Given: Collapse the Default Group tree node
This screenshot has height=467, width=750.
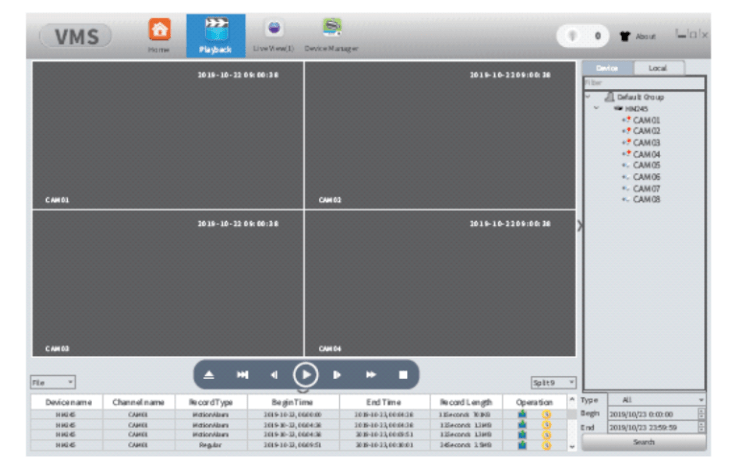Looking at the screenshot, I should pyautogui.click(x=589, y=97).
